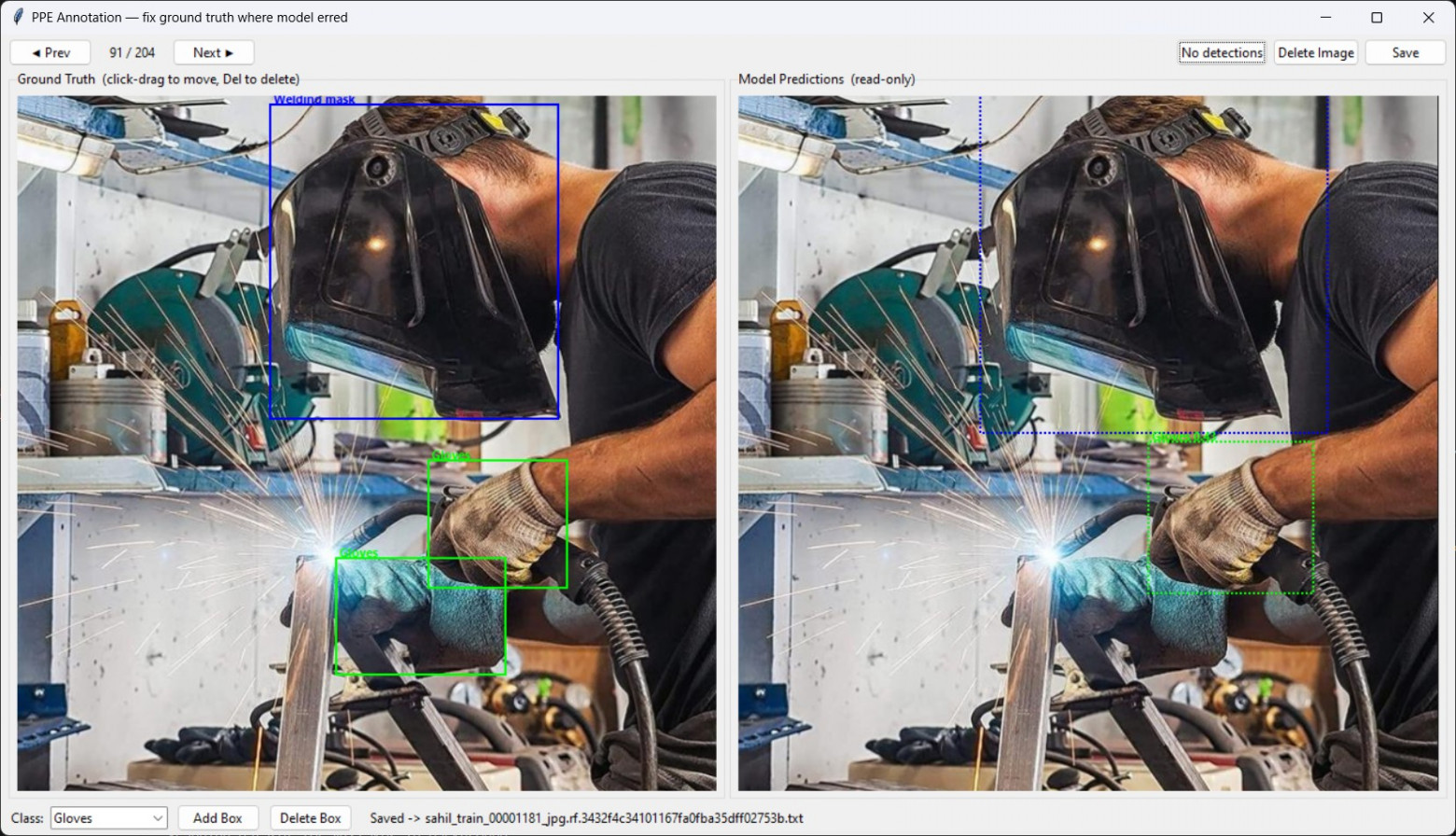Click the Saved file status message
This screenshot has width=1456, height=836.
click(x=586, y=818)
